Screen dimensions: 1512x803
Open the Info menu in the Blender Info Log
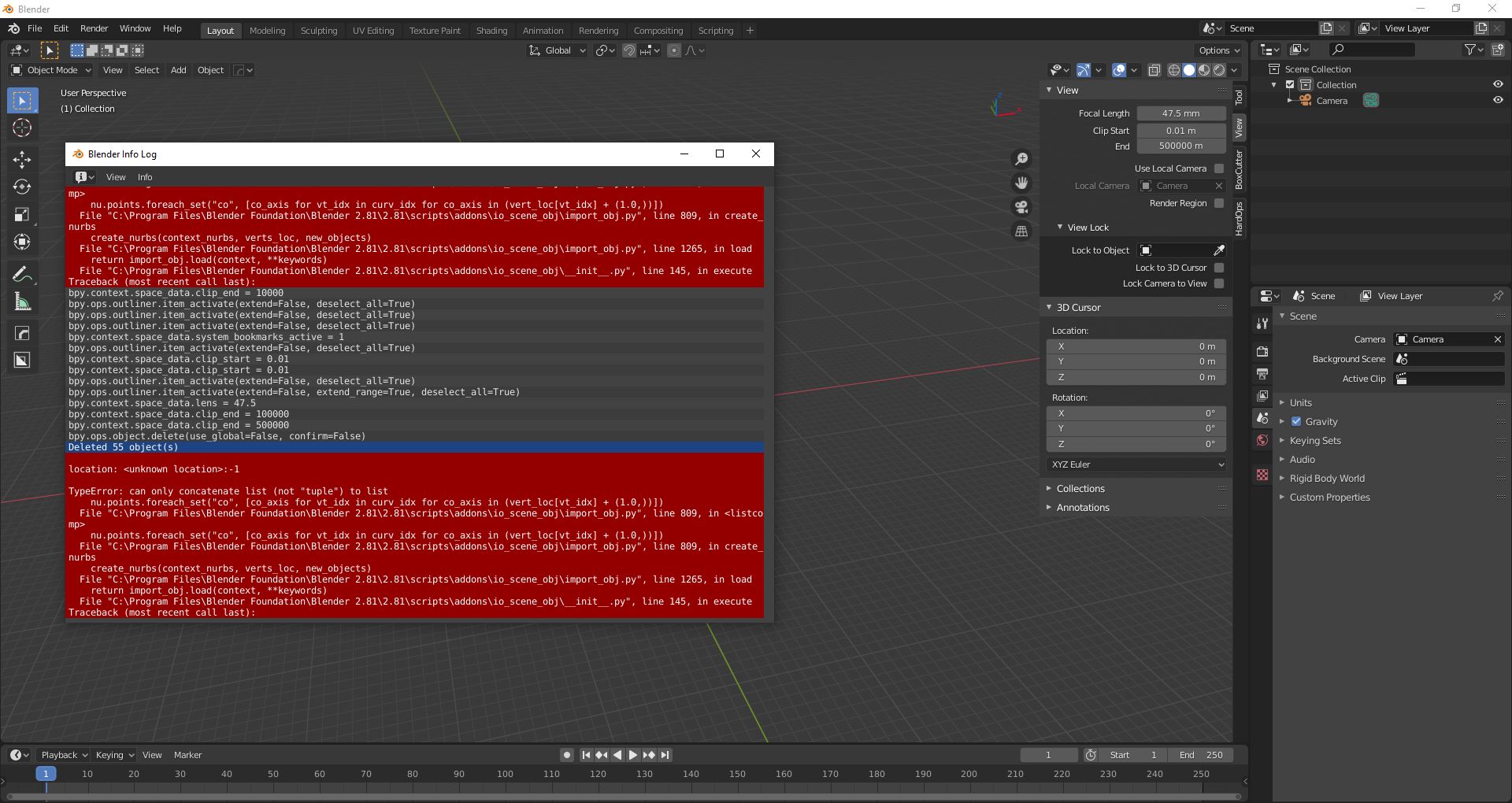pos(144,177)
